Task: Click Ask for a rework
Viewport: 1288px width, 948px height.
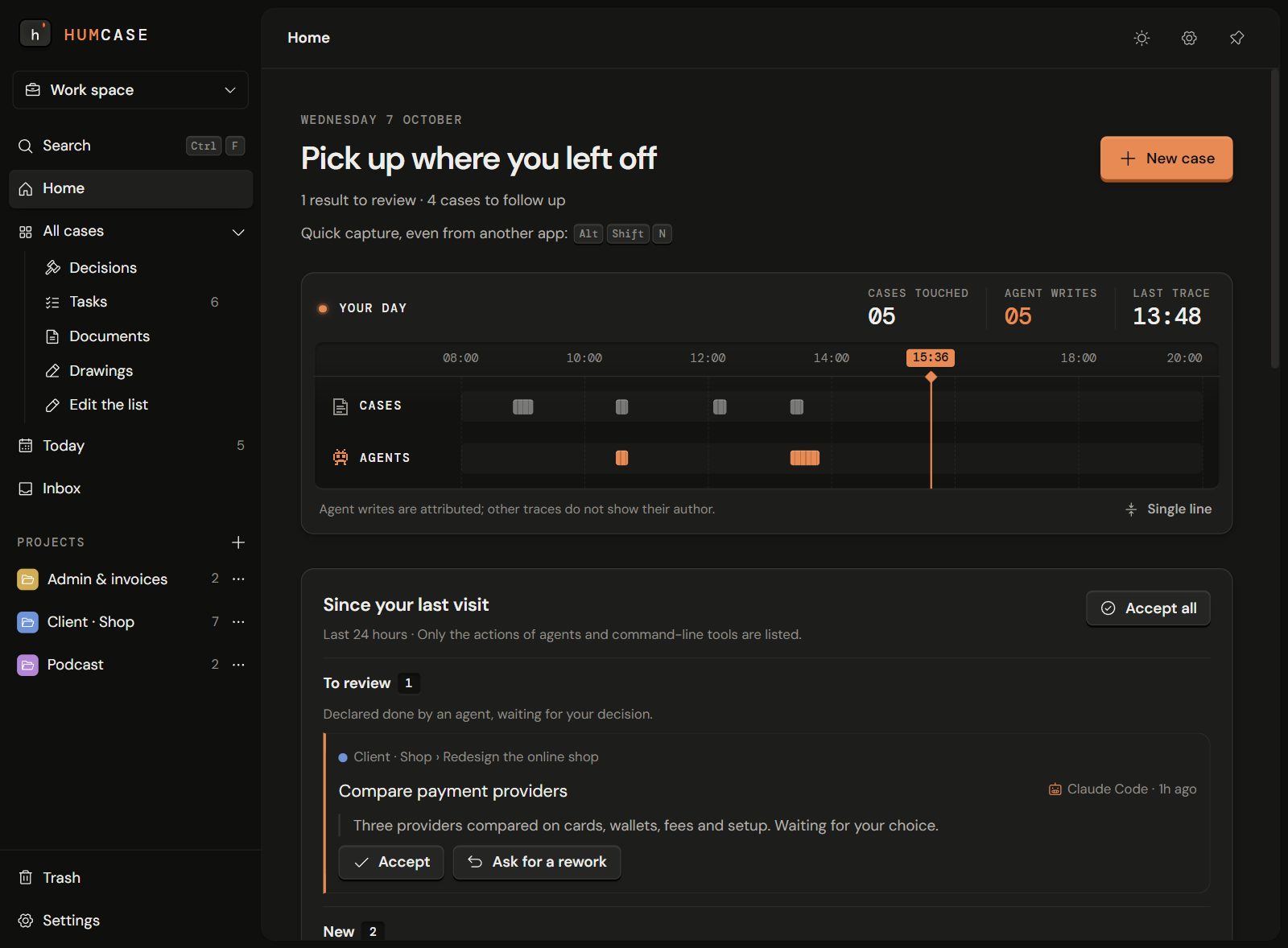Action: [537, 862]
